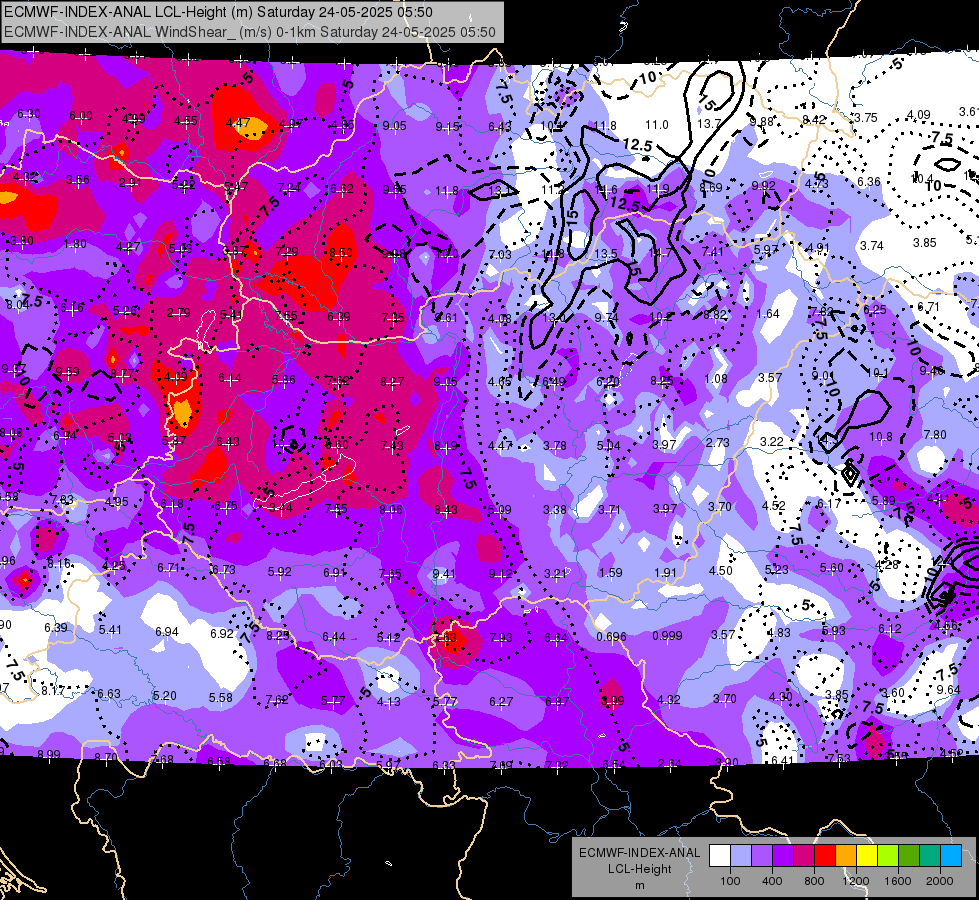Screen dimensions: 979x900
Task: Click the legend tick label 1600
Action: [x=898, y=881]
